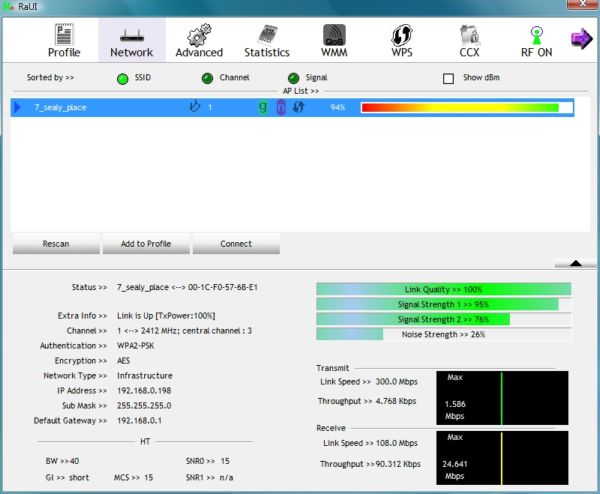The height and width of the screenshot is (494, 600).
Task: Click the 94% signal bar for 7_sealy_place
Action: (467, 108)
